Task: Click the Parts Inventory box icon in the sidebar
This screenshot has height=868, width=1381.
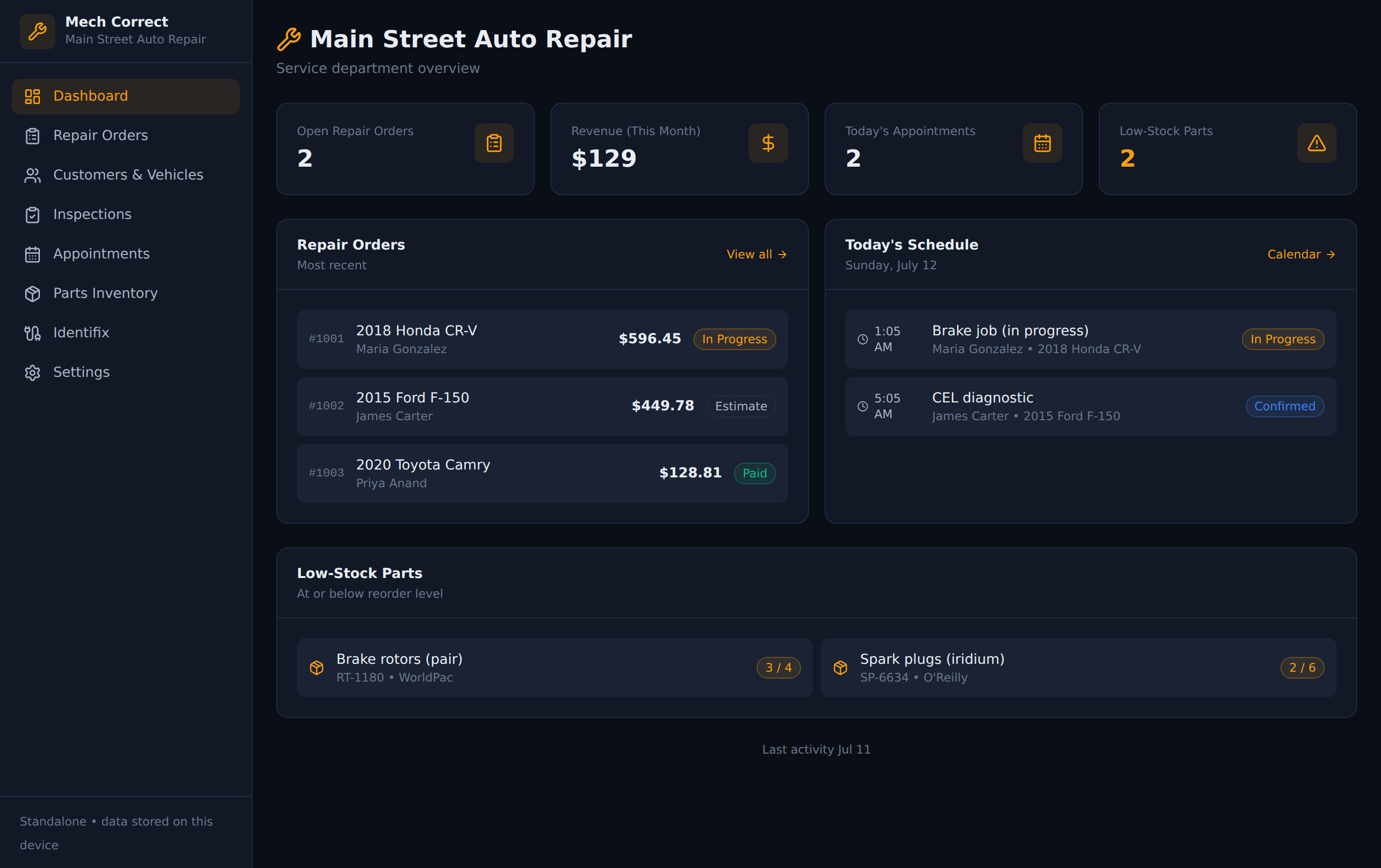Action: (33, 293)
